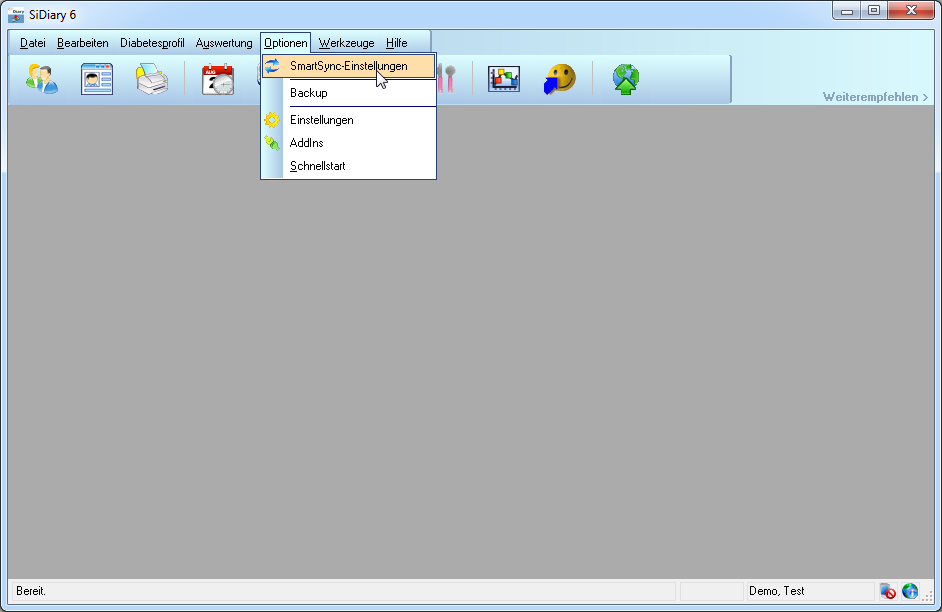Open the statistics chart toolbar icon
Image resolution: width=942 pixels, height=612 pixels.
(x=504, y=79)
